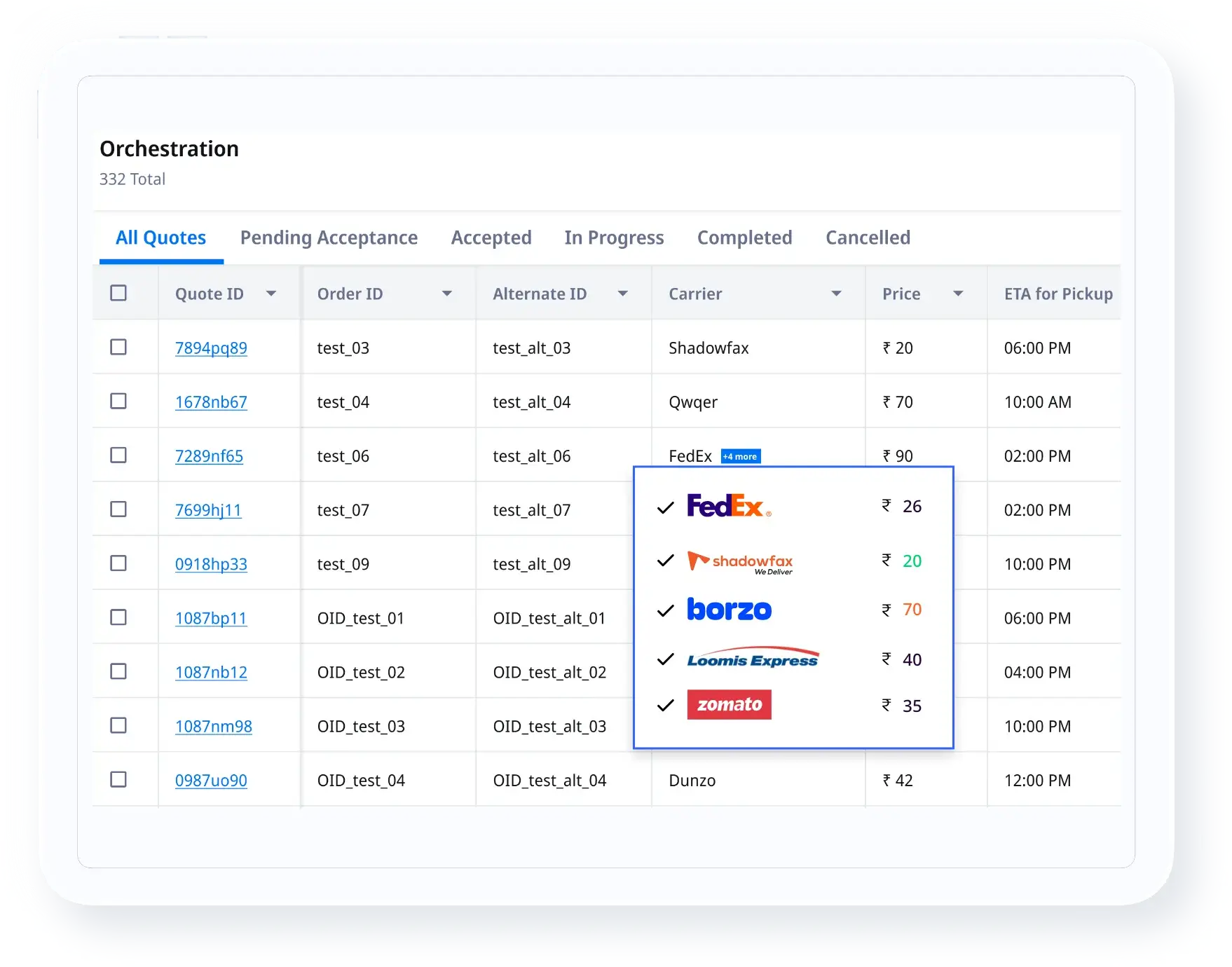This screenshot has width=1232, height=967.
Task: Toggle the checkmark beside Zomato
Action: click(666, 705)
